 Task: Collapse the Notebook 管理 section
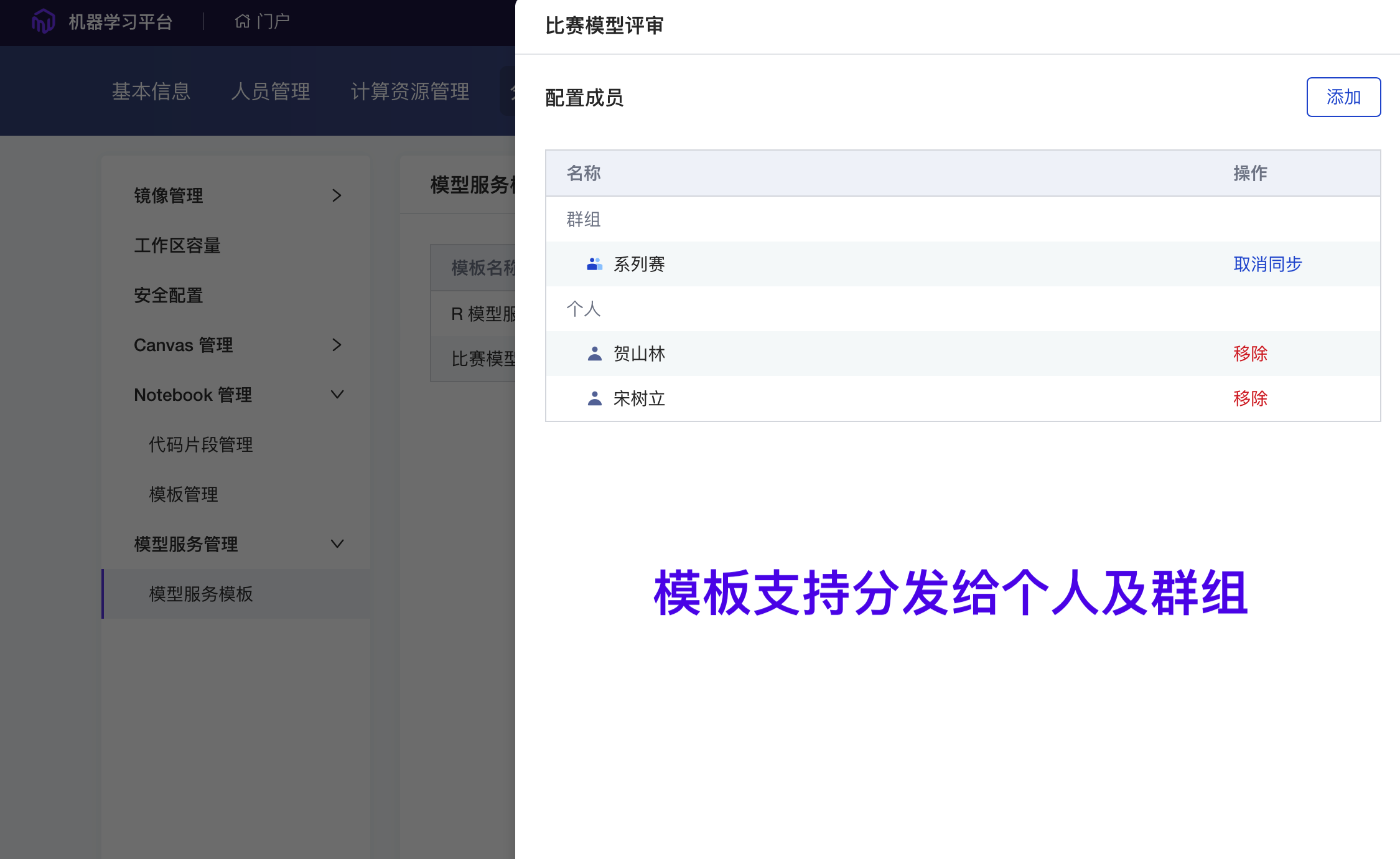click(x=337, y=395)
